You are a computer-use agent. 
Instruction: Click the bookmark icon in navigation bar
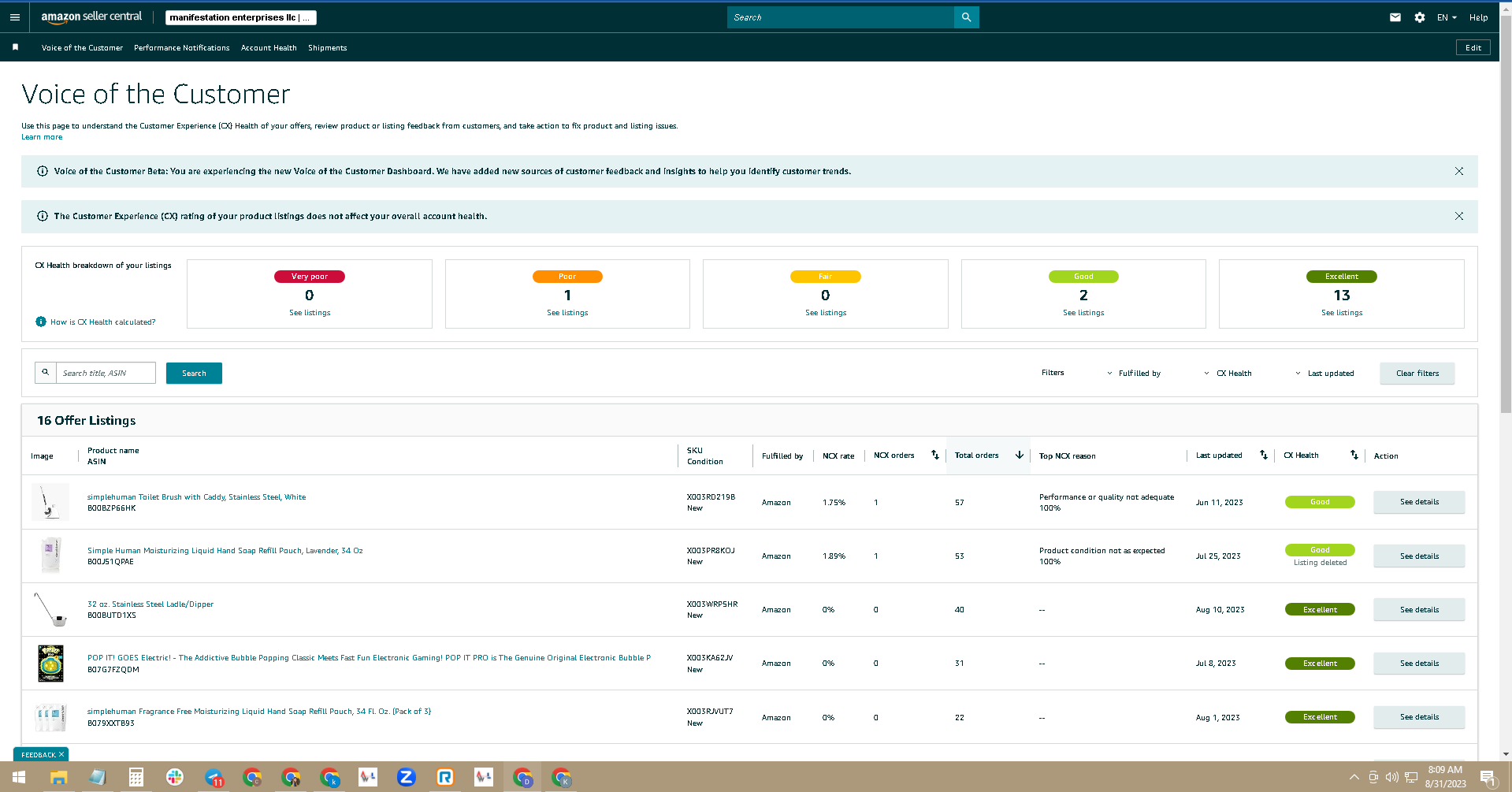coord(15,47)
